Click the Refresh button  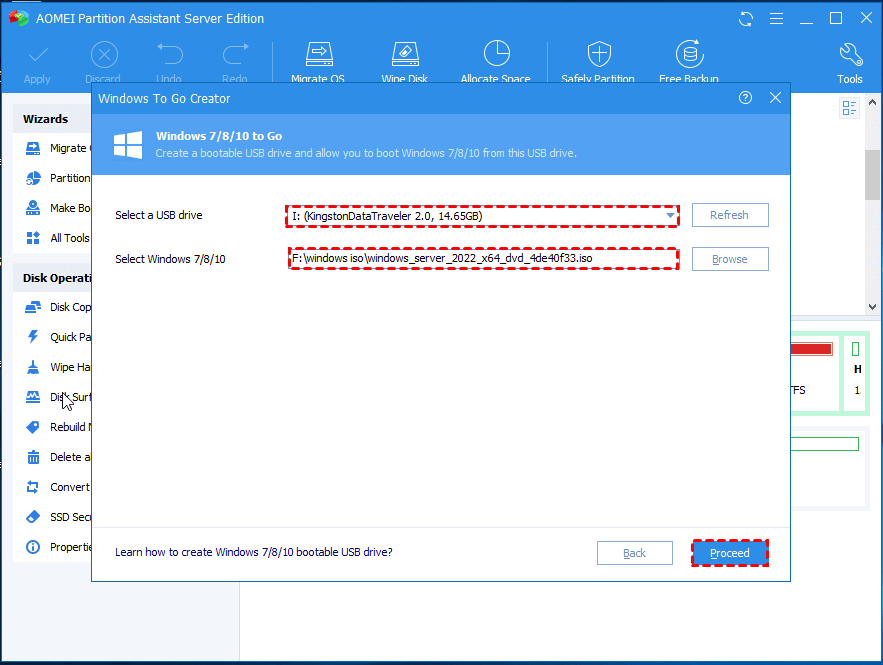point(730,215)
